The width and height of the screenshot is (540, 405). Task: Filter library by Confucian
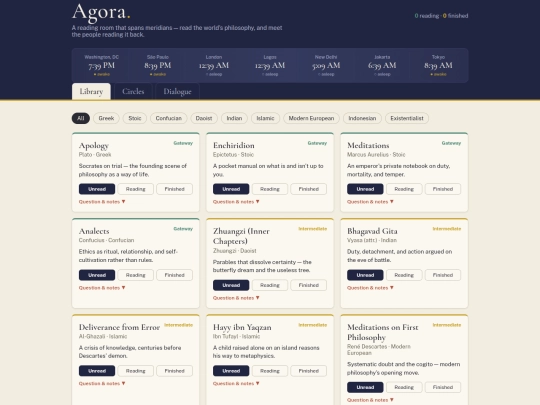168,118
